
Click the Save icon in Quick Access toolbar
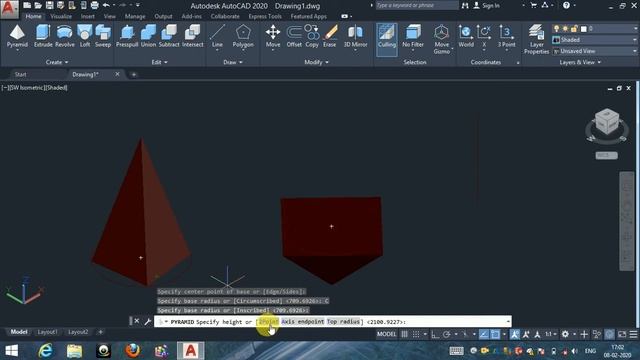click(49, 5)
